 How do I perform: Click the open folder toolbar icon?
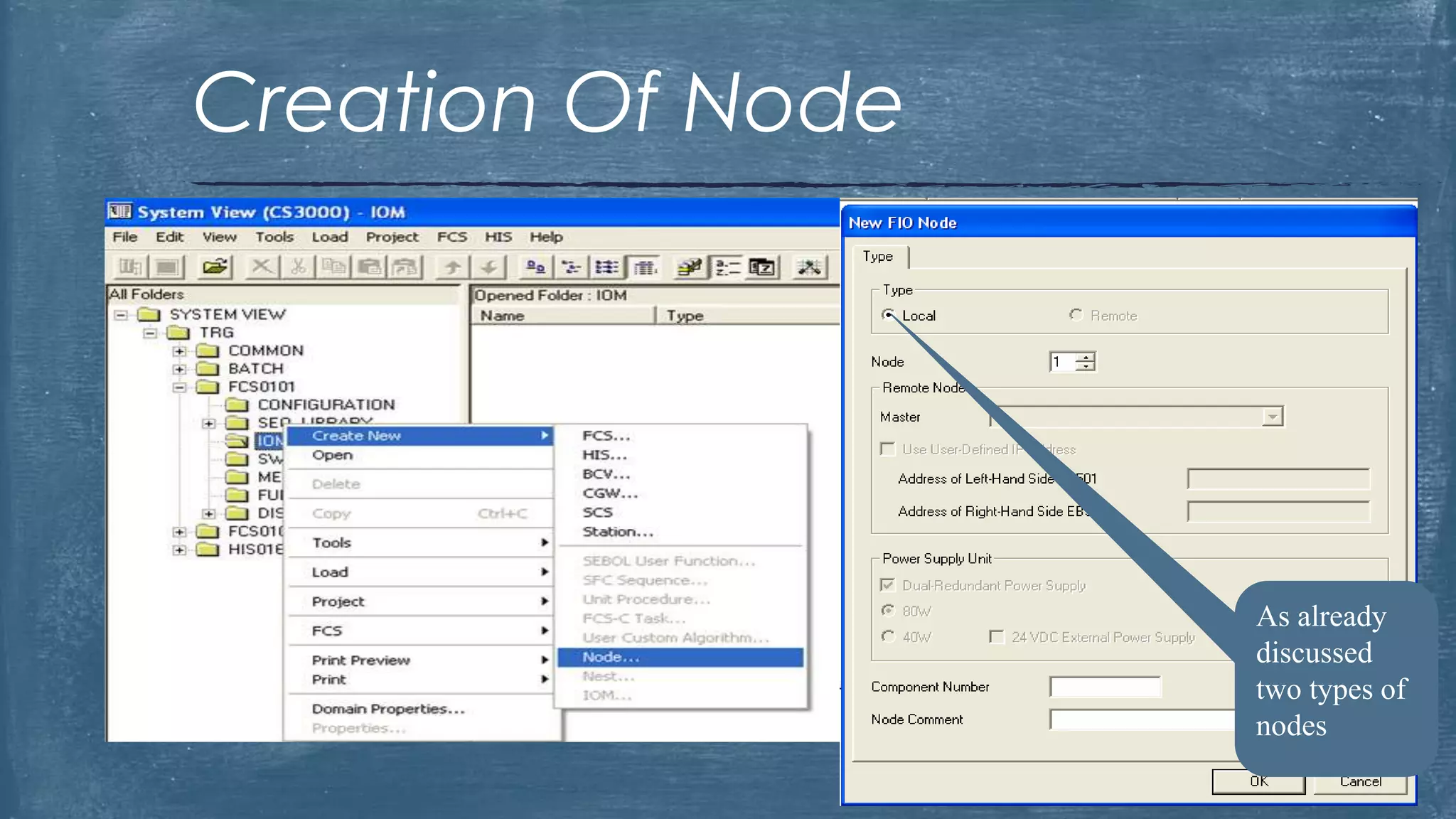(x=214, y=267)
